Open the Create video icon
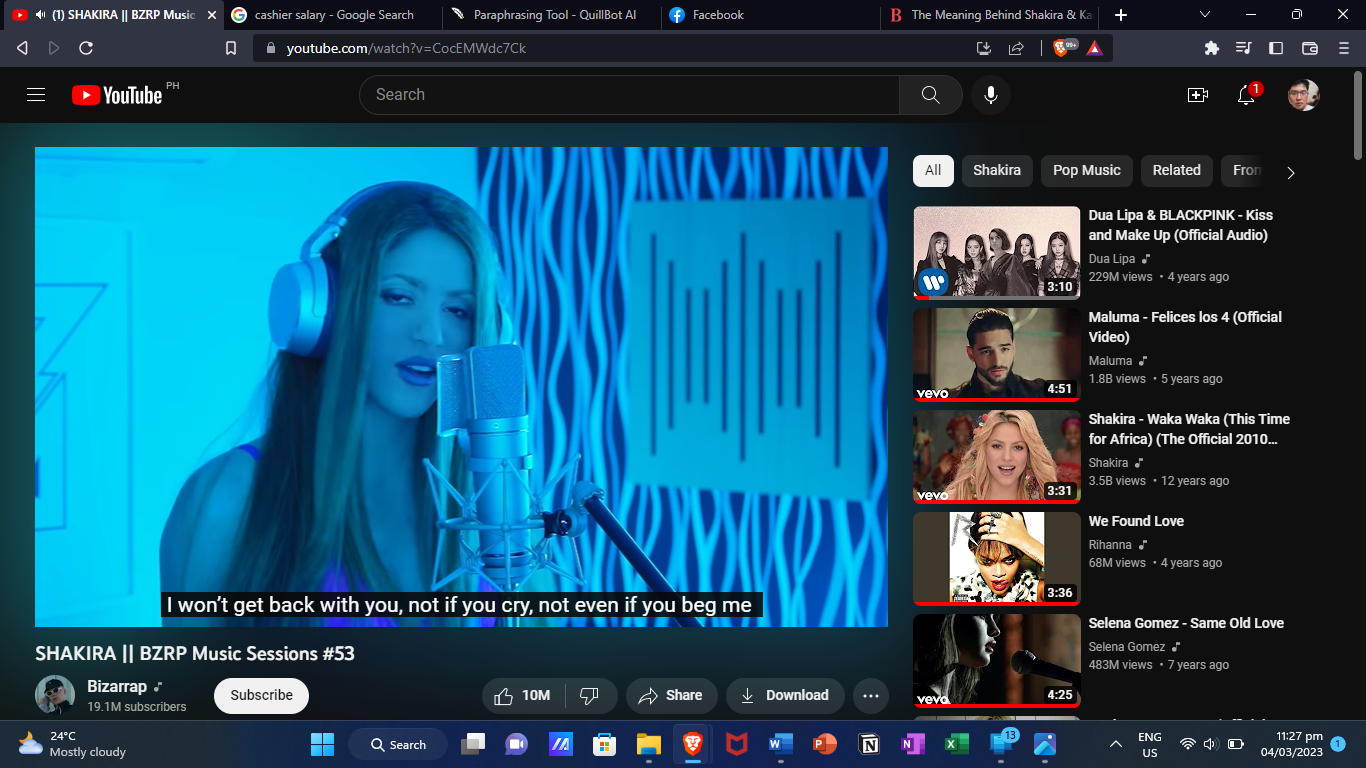Image resolution: width=1366 pixels, height=768 pixels. [x=1198, y=95]
